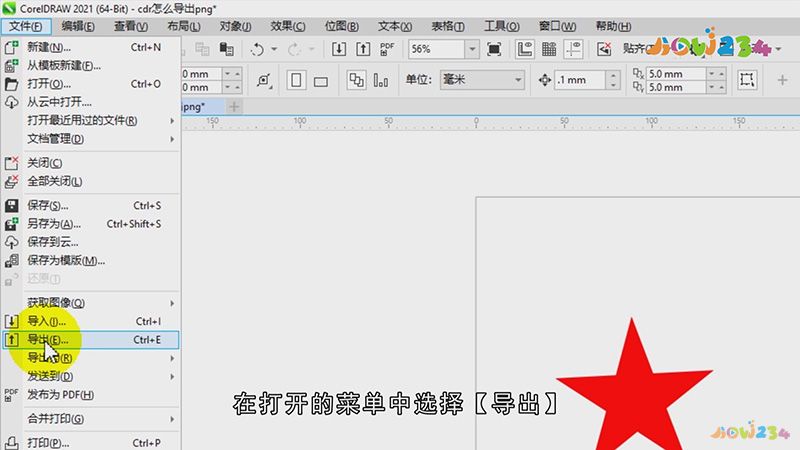Click the page height 0 mm field
This screenshot has height=450, width=800.
[202, 87]
